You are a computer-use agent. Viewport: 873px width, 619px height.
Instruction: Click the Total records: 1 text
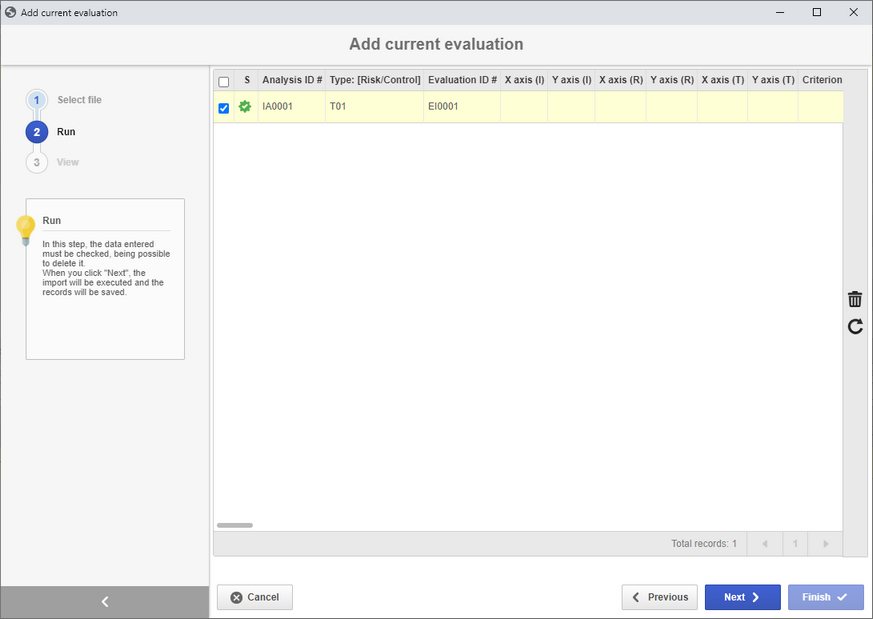coord(704,544)
